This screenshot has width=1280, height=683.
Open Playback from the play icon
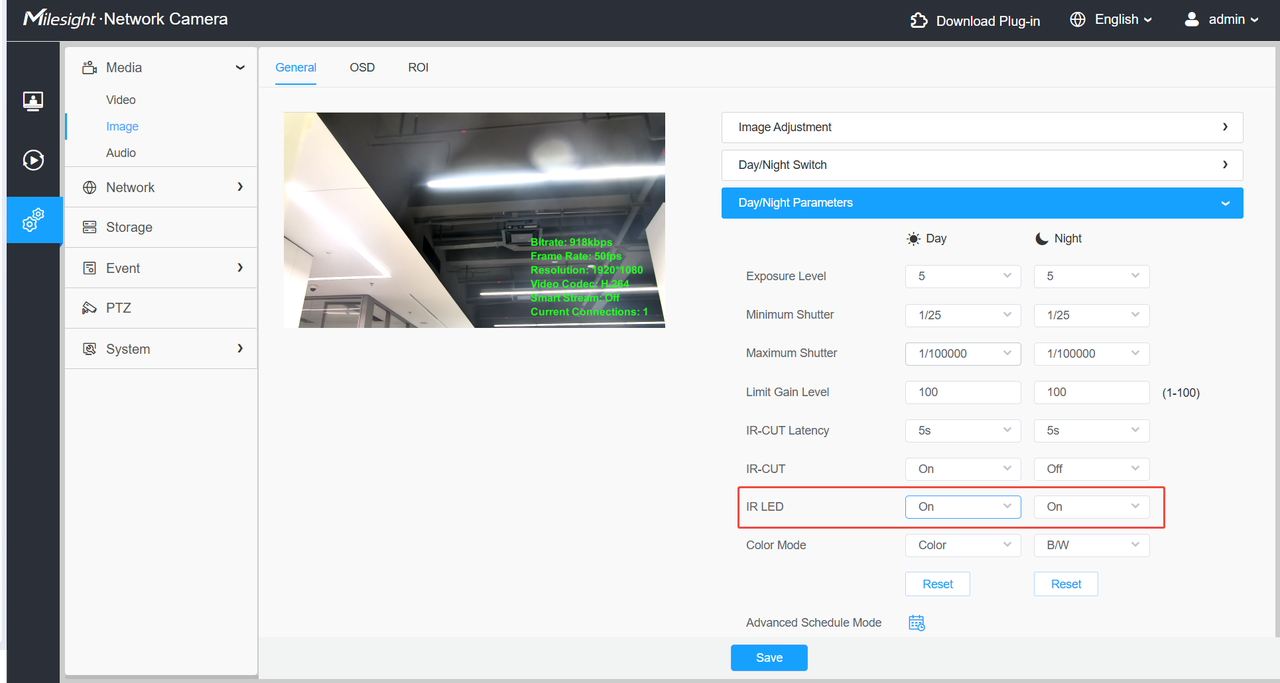pos(33,160)
